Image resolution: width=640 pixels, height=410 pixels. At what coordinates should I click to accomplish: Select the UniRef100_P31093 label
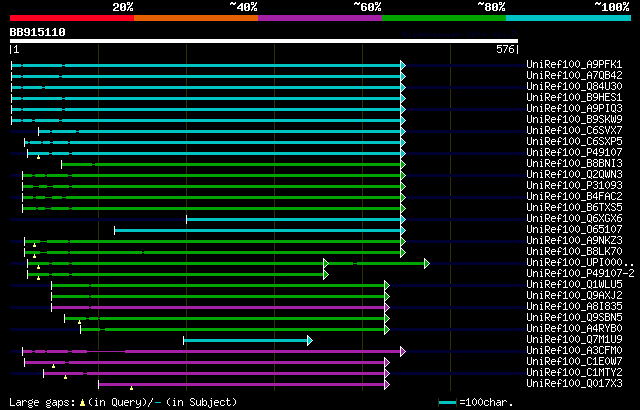[574, 186]
